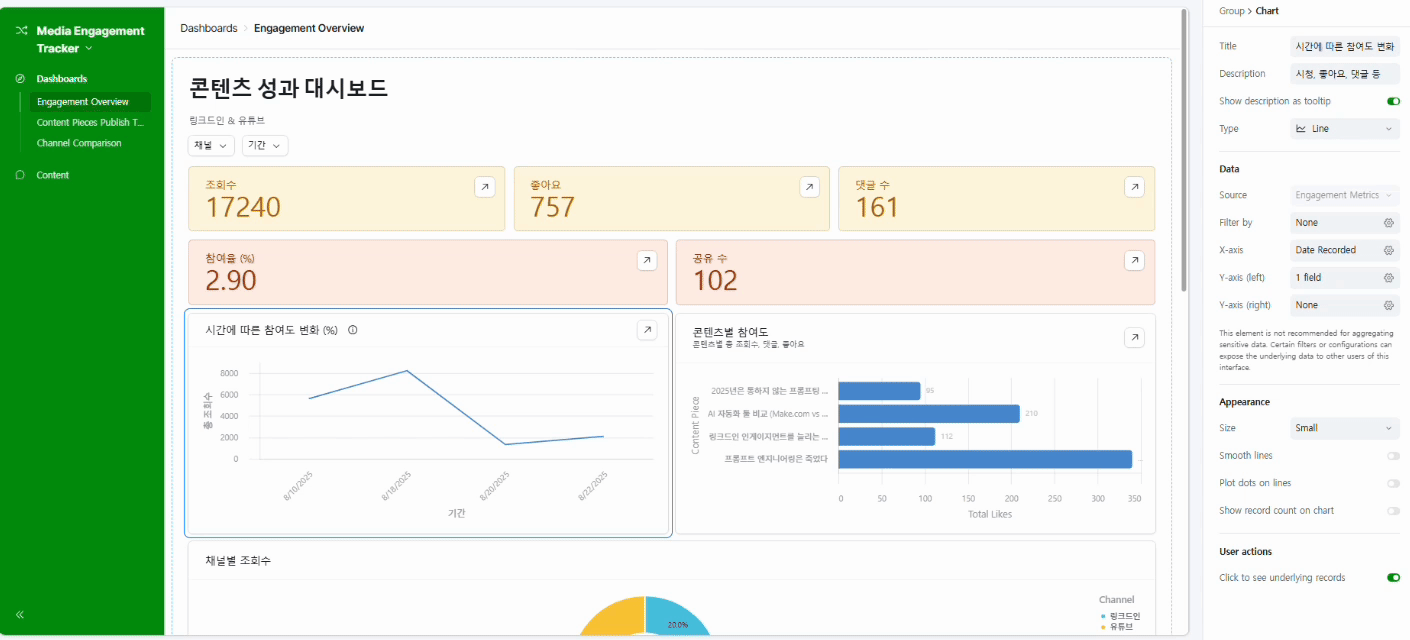The image size is (1410, 640).
Task: Click the Media Engagement Tracker logo icon
Action: pyautogui.click(x=21, y=31)
